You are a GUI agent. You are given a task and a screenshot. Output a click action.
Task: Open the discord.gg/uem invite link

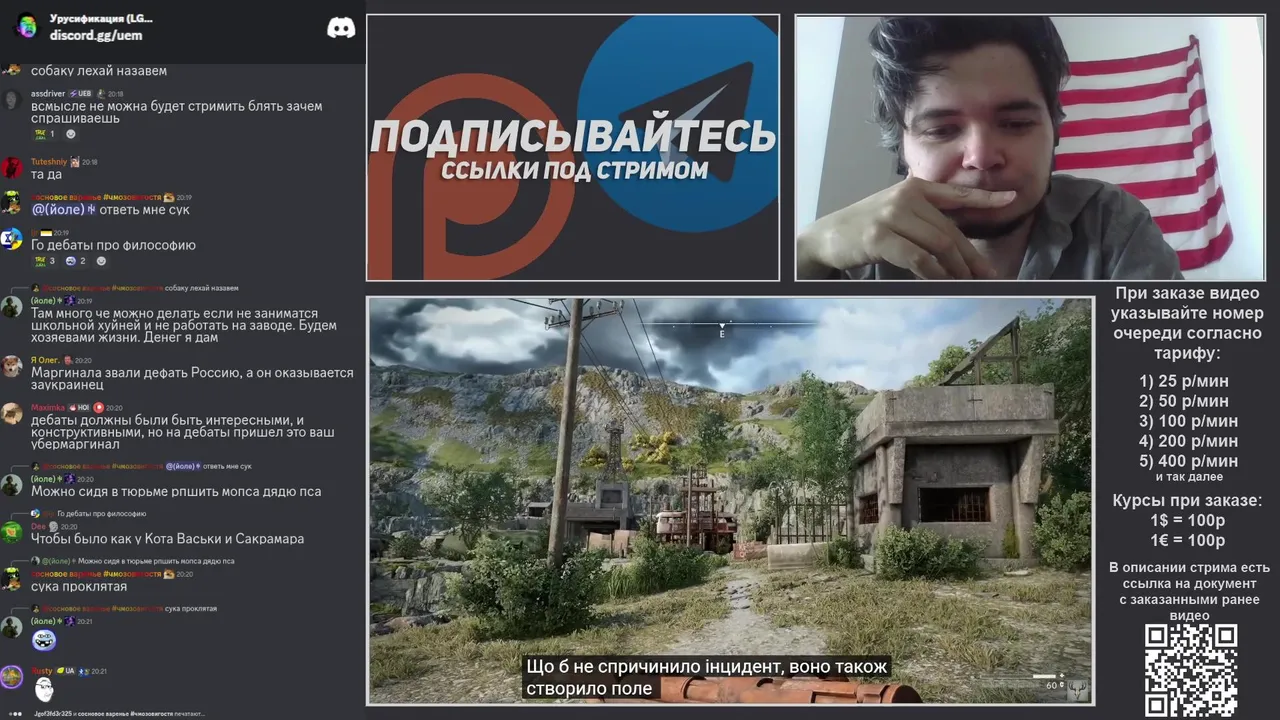click(x=96, y=35)
